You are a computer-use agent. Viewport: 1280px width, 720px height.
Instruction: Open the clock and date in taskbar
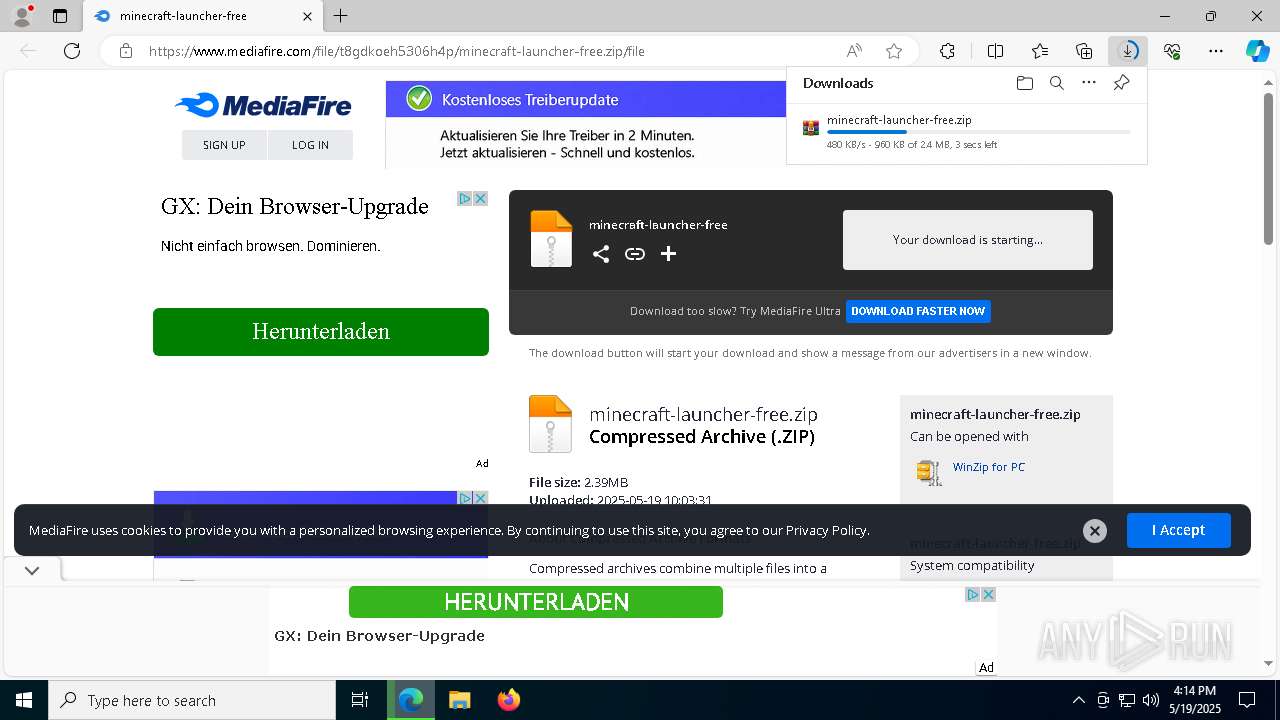[1195, 700]
